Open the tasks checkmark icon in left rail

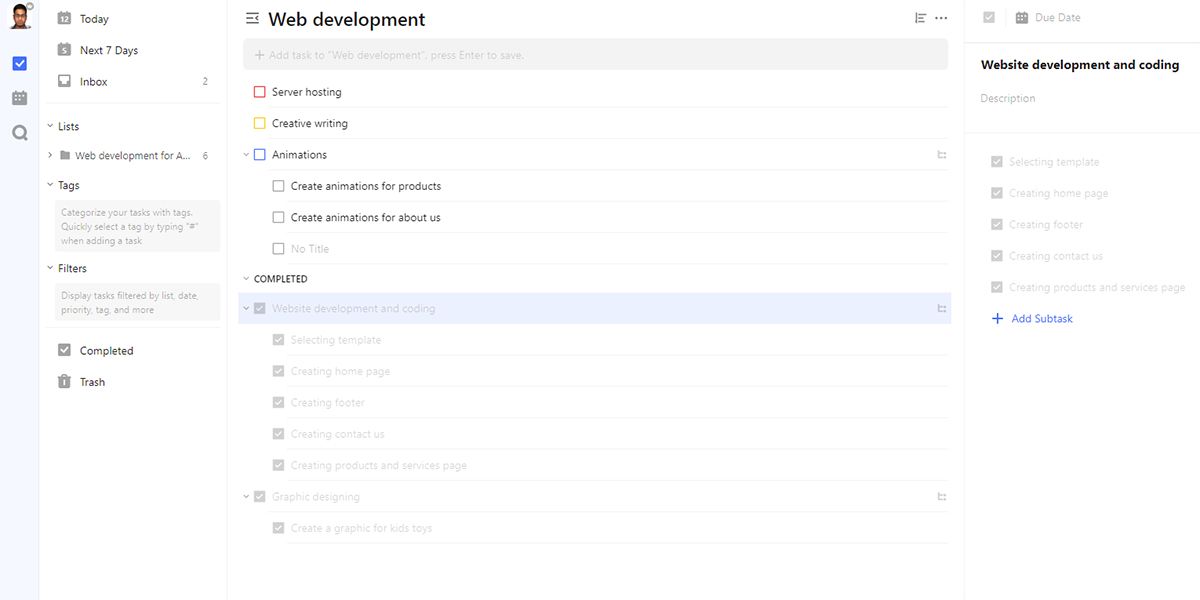click(19, 64)
